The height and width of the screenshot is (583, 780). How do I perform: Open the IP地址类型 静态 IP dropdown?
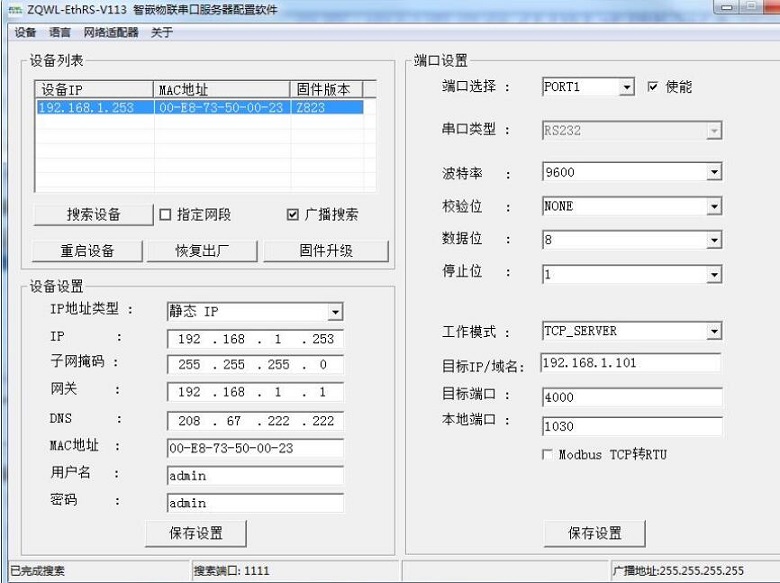[335, 312]
